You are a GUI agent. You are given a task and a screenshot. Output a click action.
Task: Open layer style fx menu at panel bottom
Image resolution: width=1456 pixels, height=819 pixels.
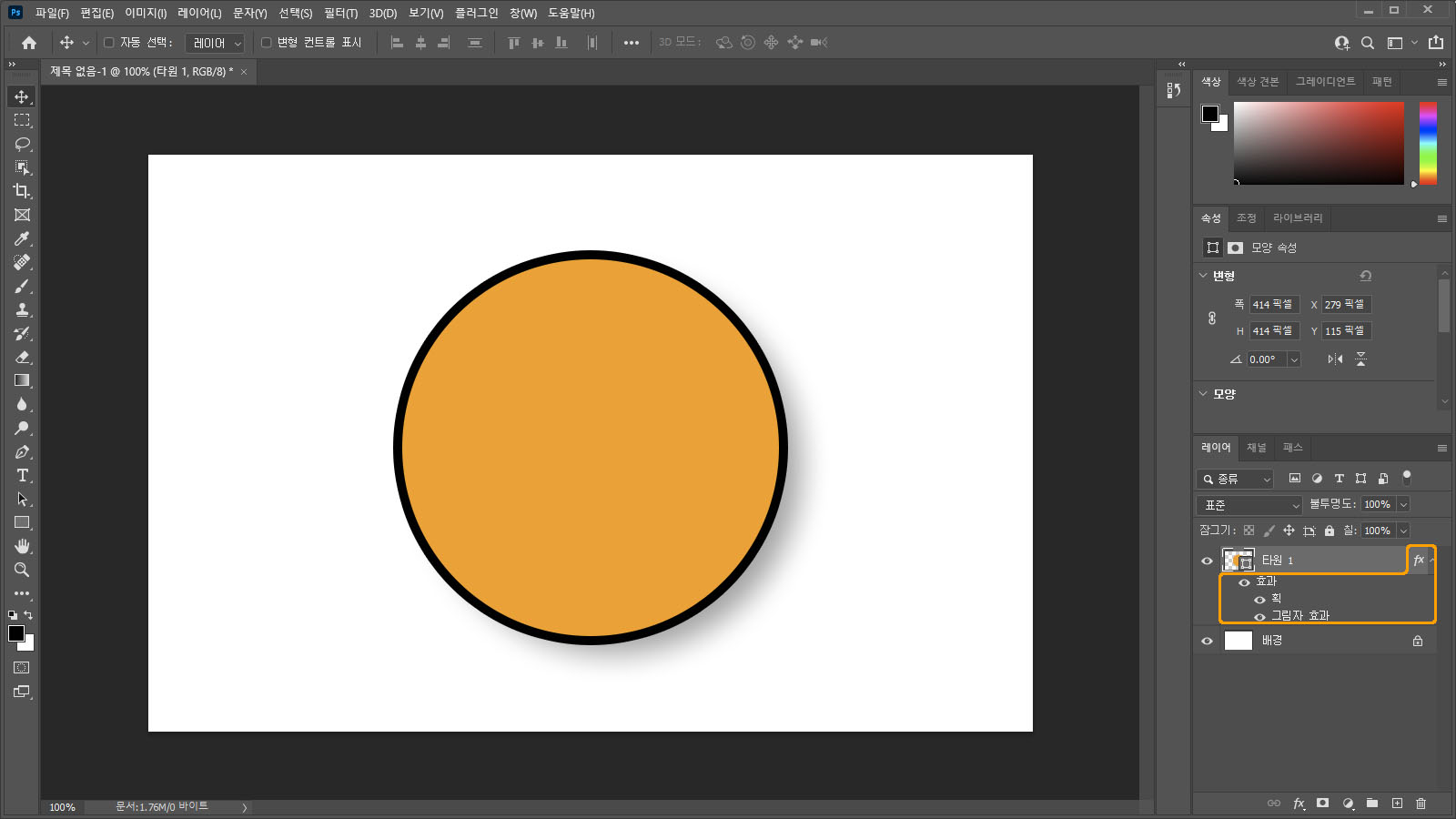(x=1299, y=804)
